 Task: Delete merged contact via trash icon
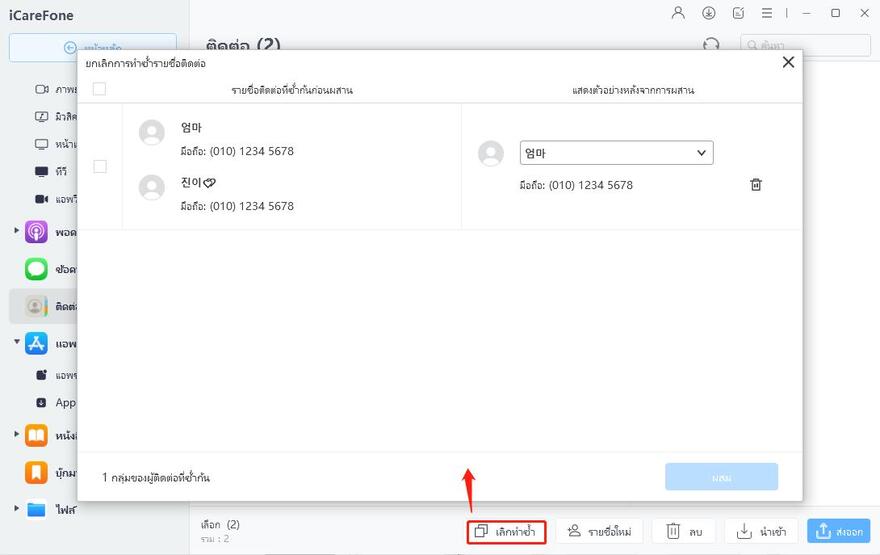point(756,185)
